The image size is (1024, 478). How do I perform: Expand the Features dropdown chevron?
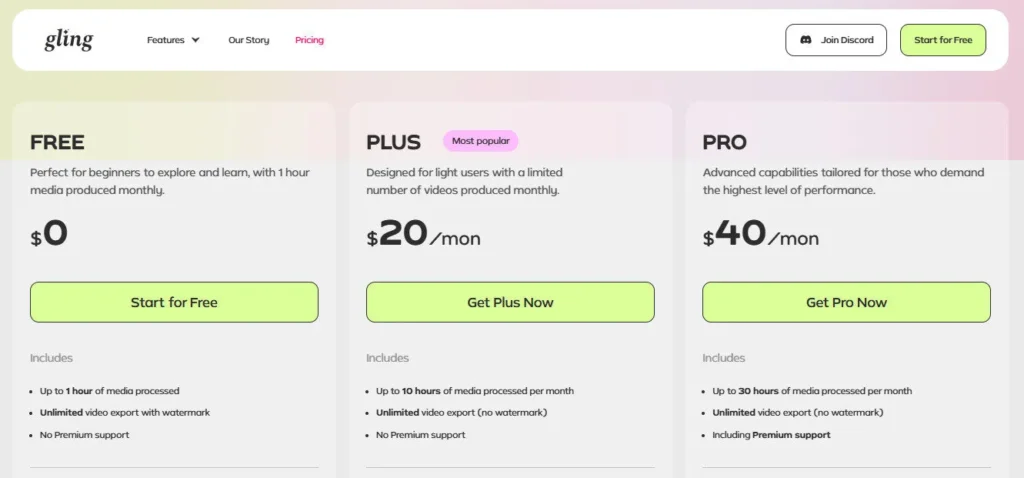[196, 40]
